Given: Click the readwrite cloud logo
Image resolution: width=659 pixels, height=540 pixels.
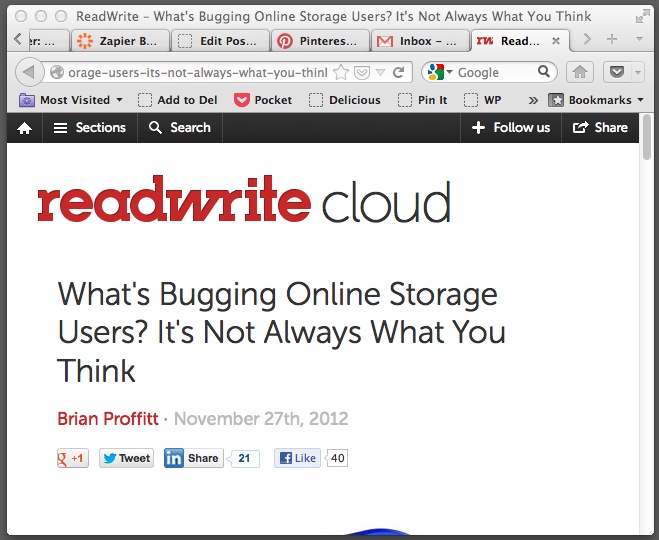Looking at the screenshot, I should pyautogui.click(x=244, y=199).
